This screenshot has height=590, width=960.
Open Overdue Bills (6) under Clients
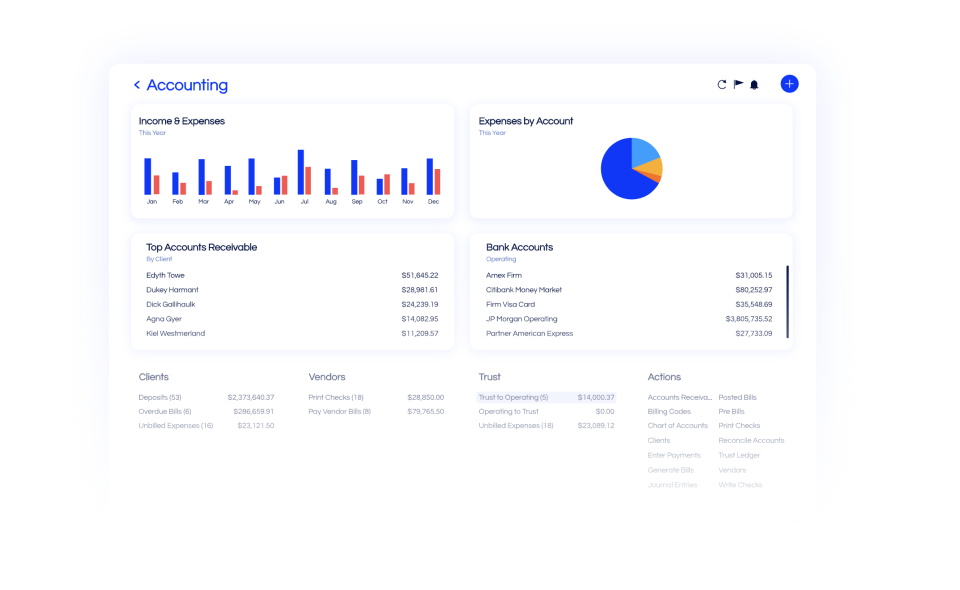[165, 411]
